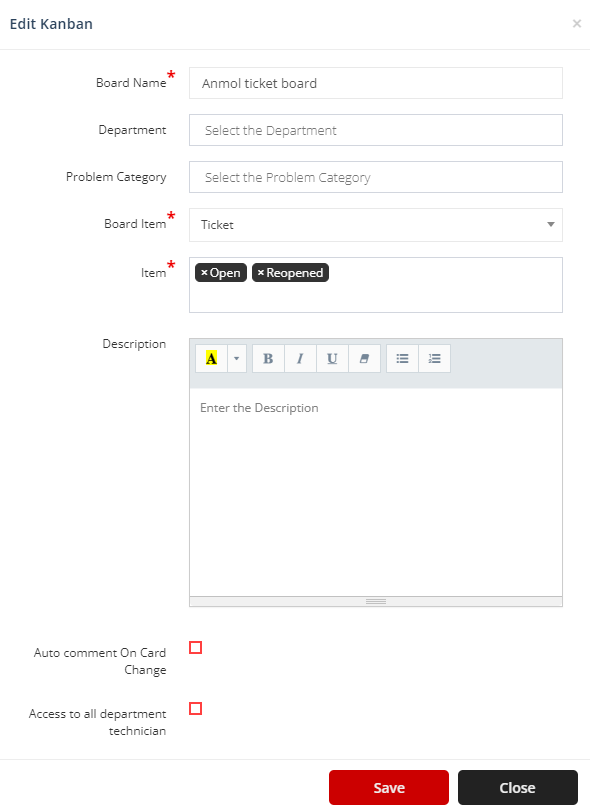Enable Auto comment On Card Change
Viewport: 590px width, 810px height.
(195, 647)
